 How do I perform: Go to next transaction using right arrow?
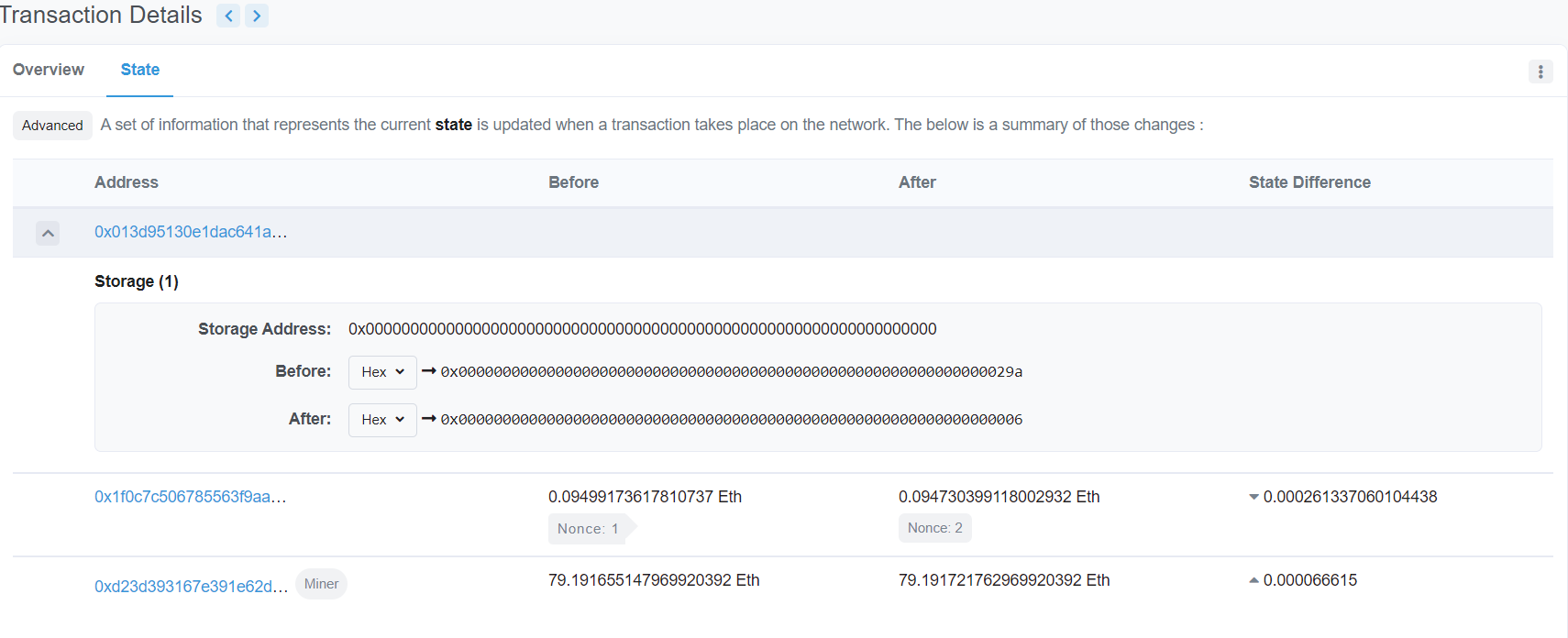[257, 16]
